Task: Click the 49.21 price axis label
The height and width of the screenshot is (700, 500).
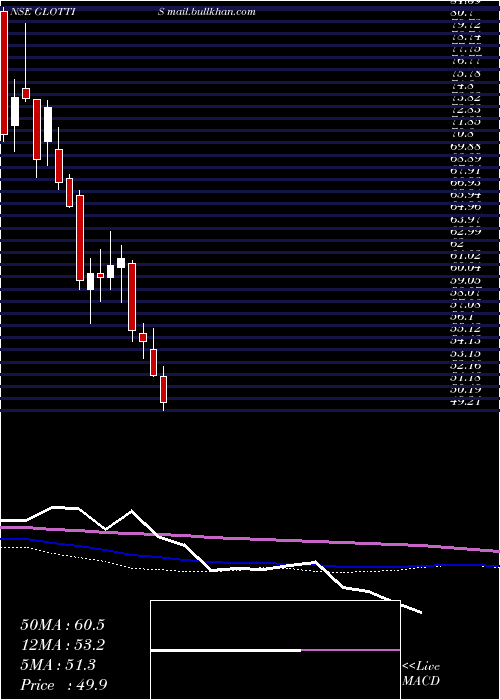Action: tap(466, 402)
